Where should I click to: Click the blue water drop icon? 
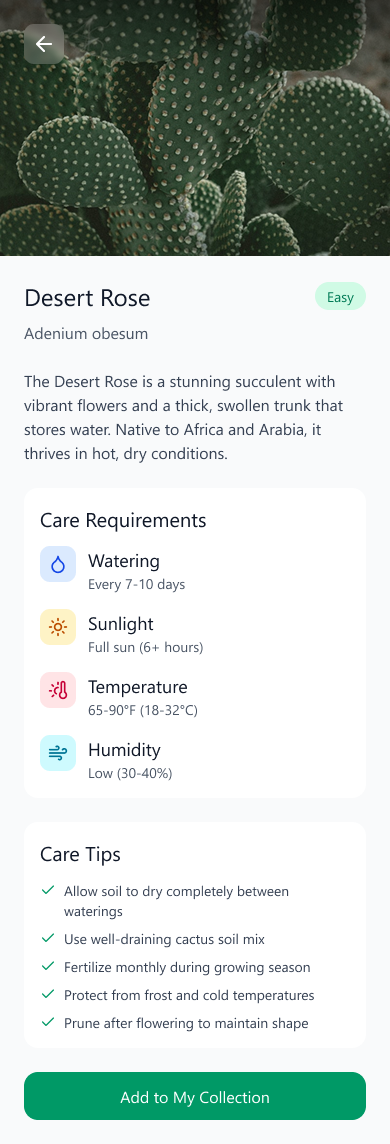click(x=58, y=564)
